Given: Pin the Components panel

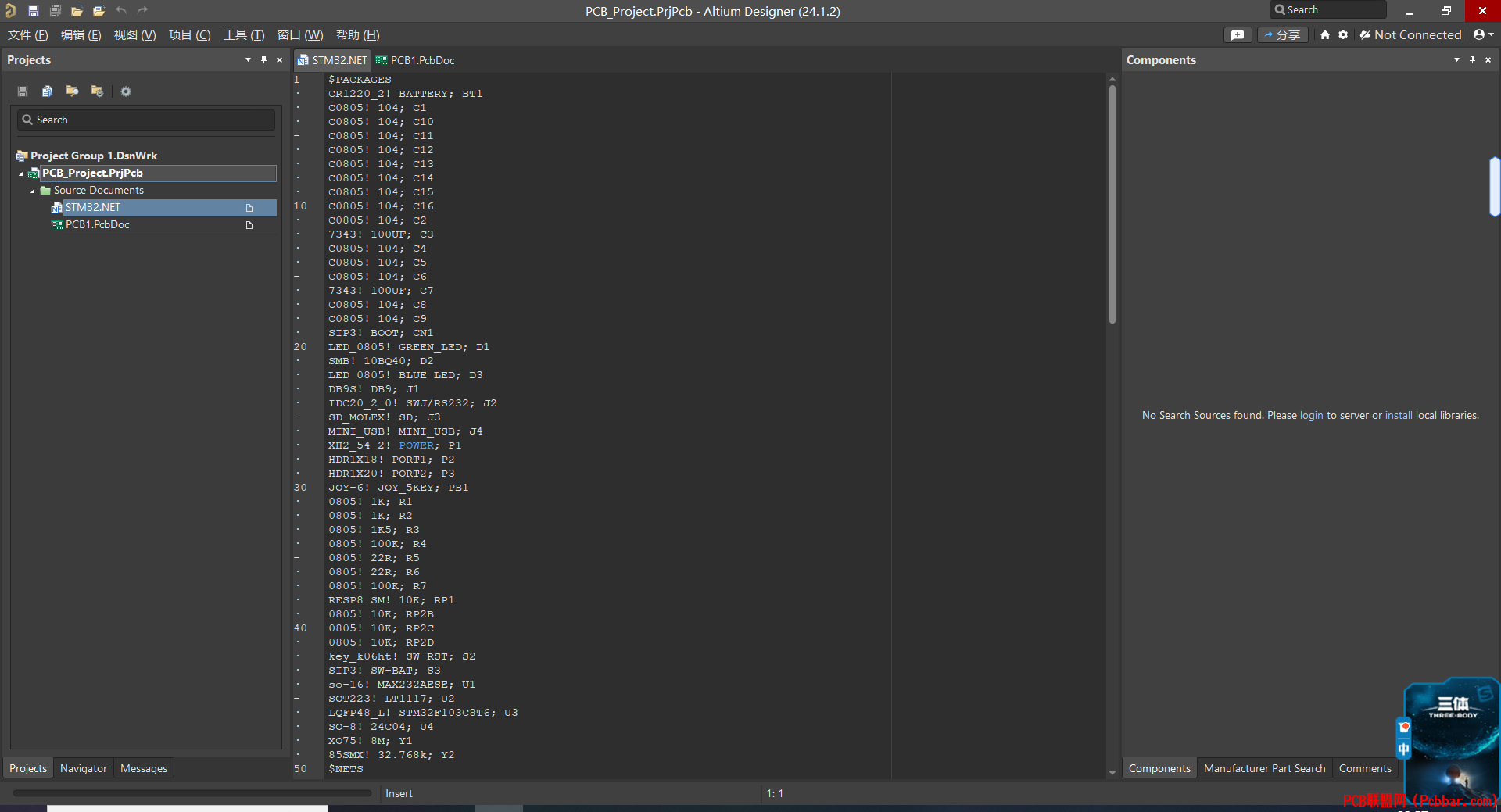Looking at the screenshot, I should 1472,60.
